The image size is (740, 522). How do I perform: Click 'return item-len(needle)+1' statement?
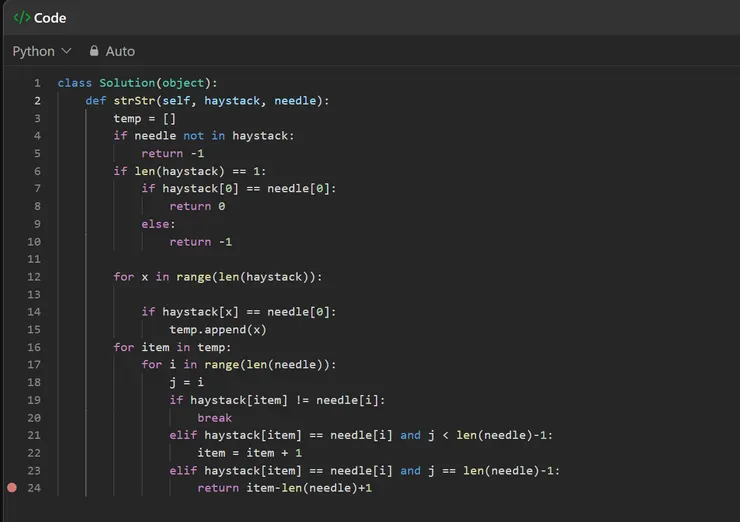pos(285,488)
